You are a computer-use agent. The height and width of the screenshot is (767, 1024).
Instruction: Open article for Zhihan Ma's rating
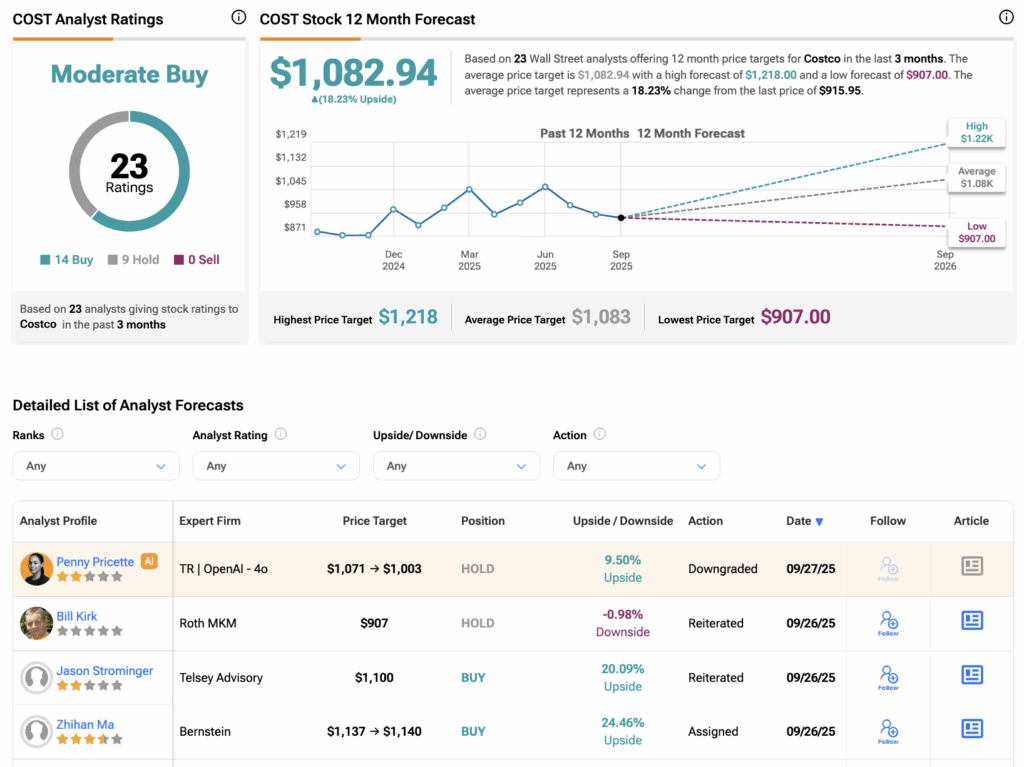point(972,728)
